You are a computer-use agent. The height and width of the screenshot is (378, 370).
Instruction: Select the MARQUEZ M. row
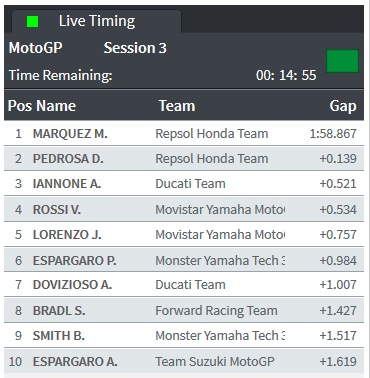point(184,133)
